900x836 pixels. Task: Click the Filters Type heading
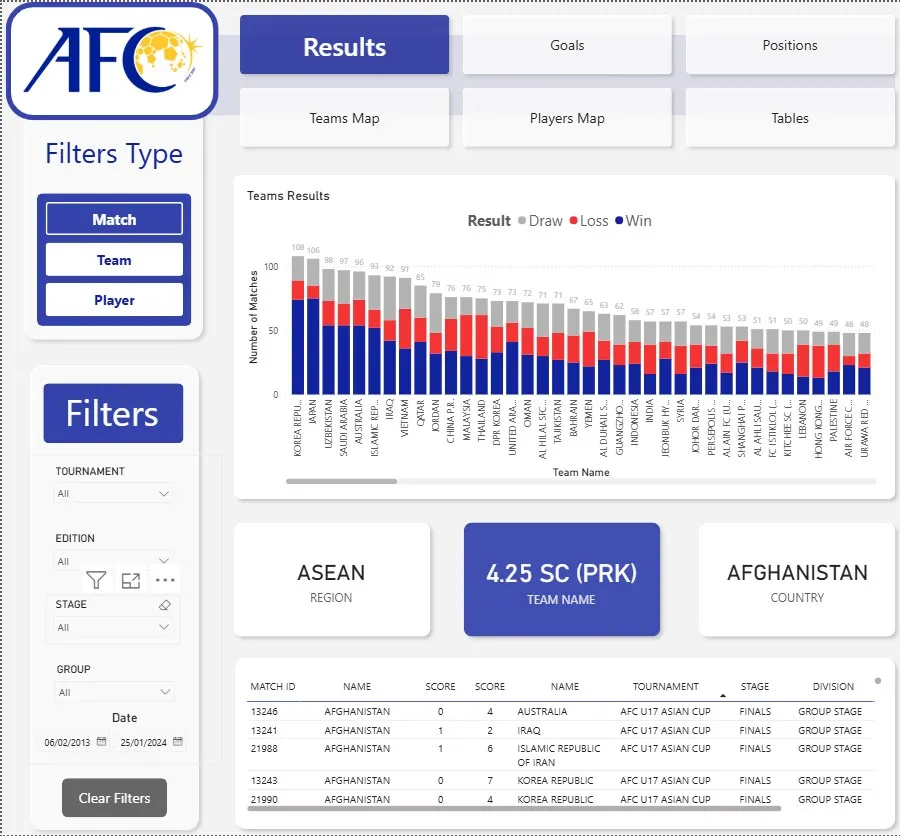pos(114,154)
